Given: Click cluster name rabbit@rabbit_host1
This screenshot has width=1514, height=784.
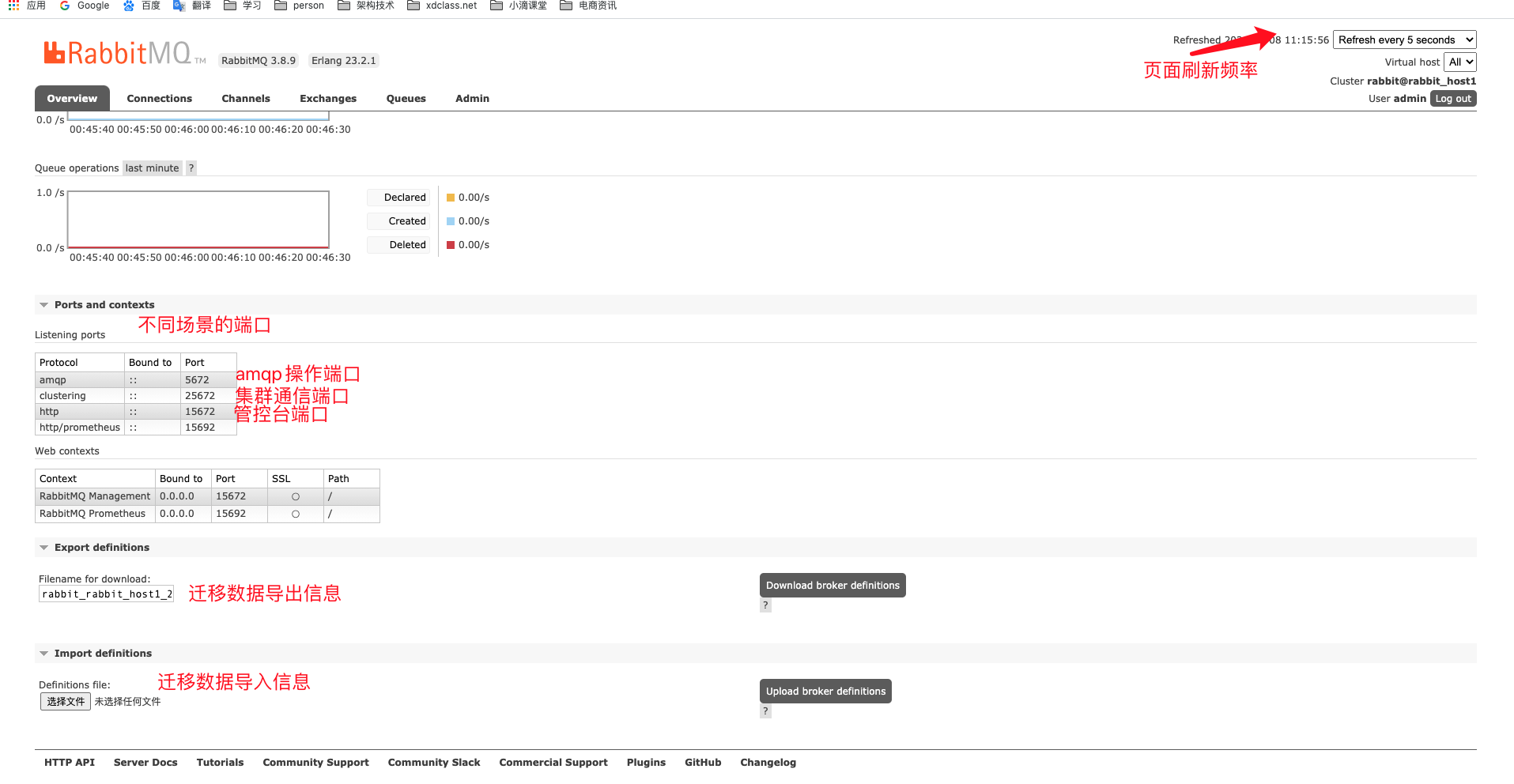Looking at the screenshot, I should 1421,81.
